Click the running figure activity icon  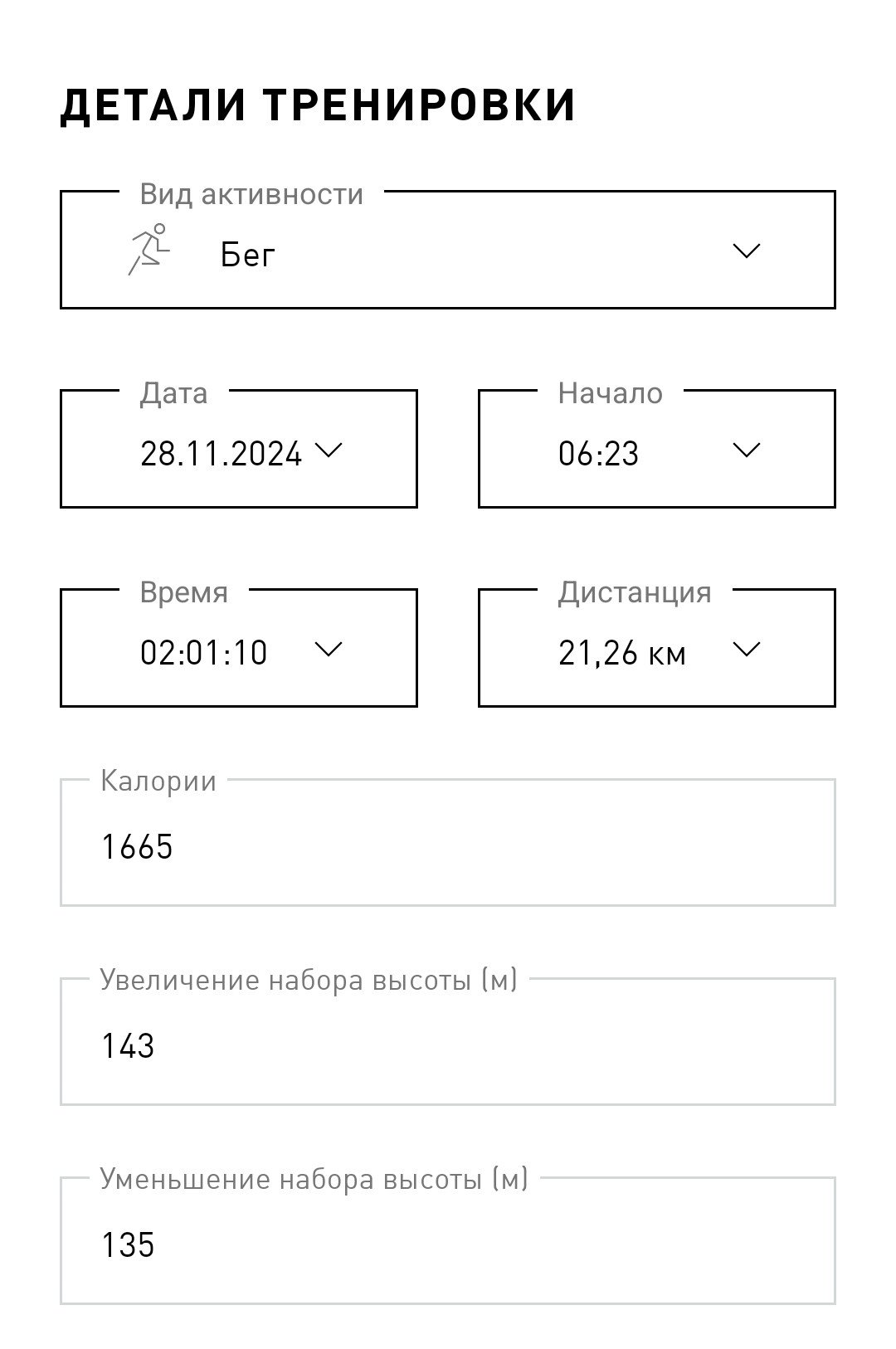(149, 249)
